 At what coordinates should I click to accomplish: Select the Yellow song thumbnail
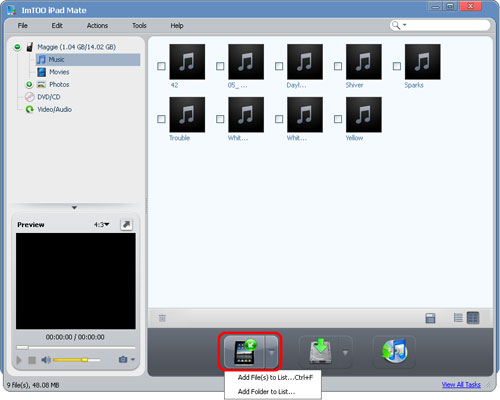tap(364, 115)
